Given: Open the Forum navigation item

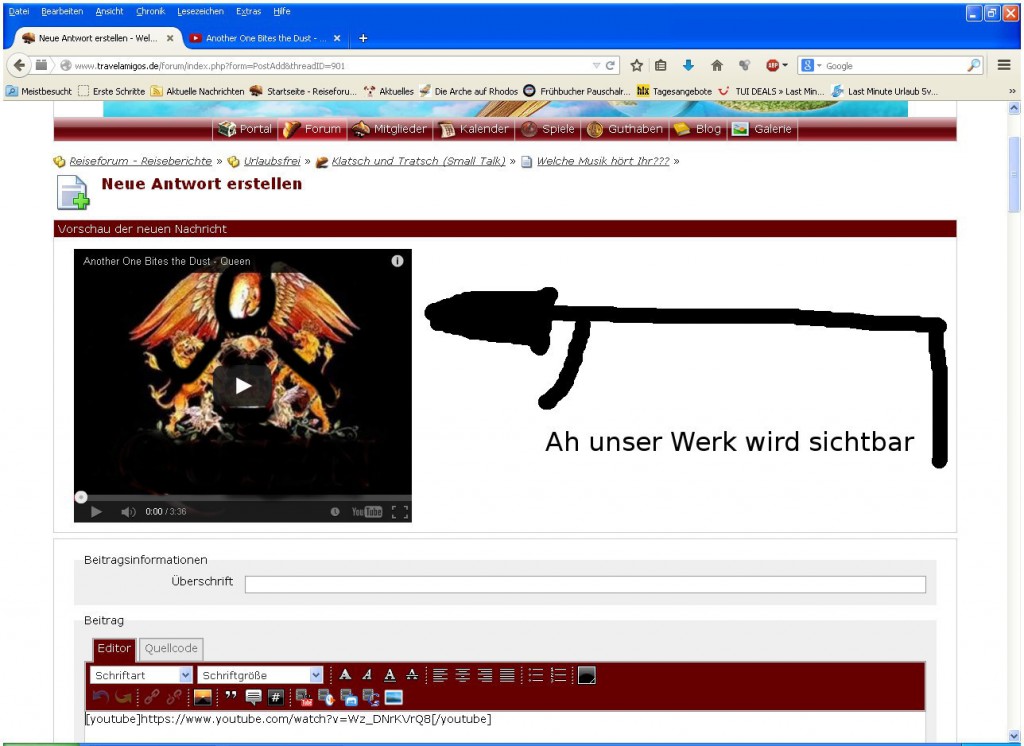Looking at the screenshot, I should pyautogui.click(x=313, y=129).
